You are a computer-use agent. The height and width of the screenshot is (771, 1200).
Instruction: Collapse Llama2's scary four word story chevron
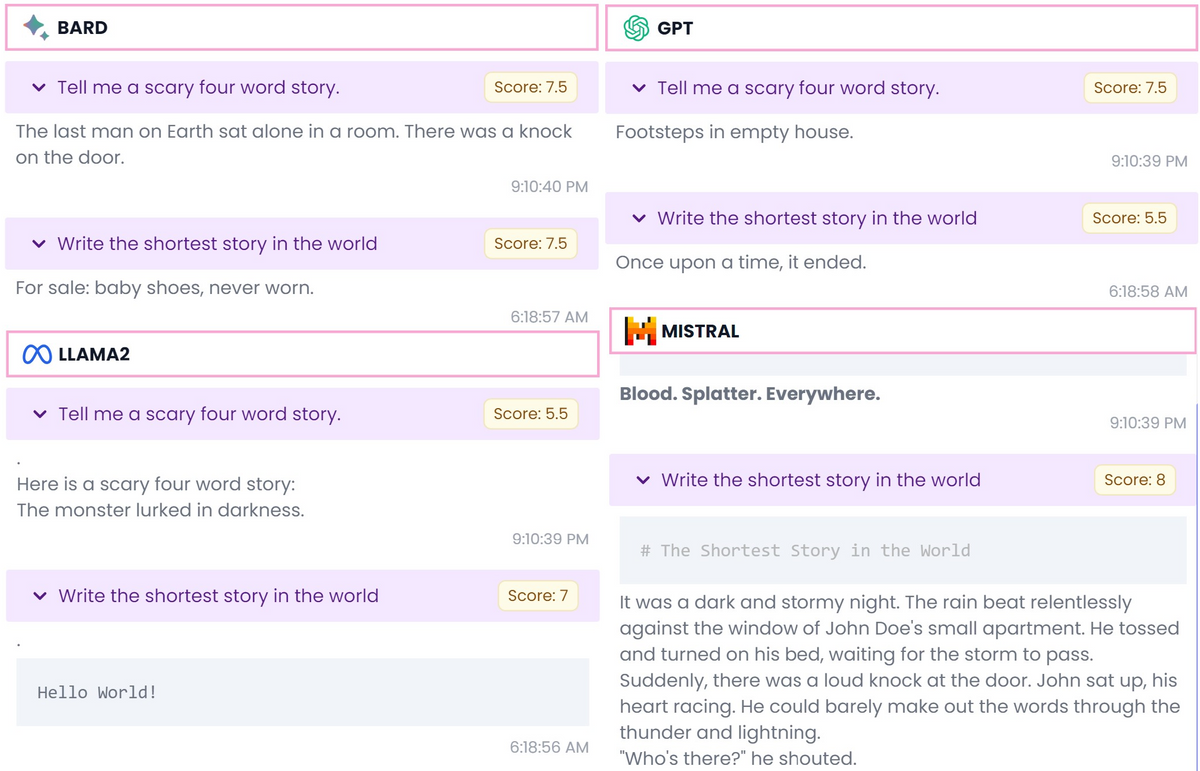(40, 414)
